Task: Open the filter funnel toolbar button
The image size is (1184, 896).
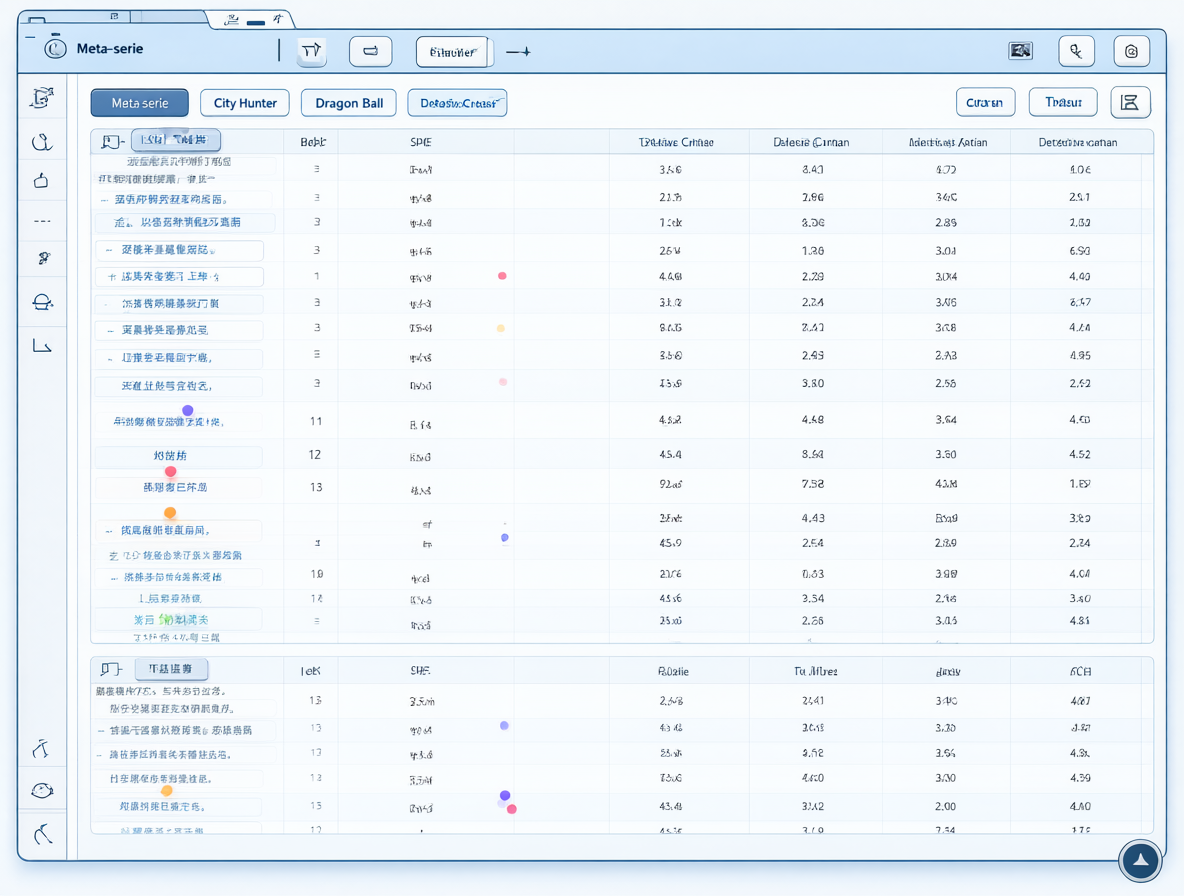Action: click(x=312, y=51)
